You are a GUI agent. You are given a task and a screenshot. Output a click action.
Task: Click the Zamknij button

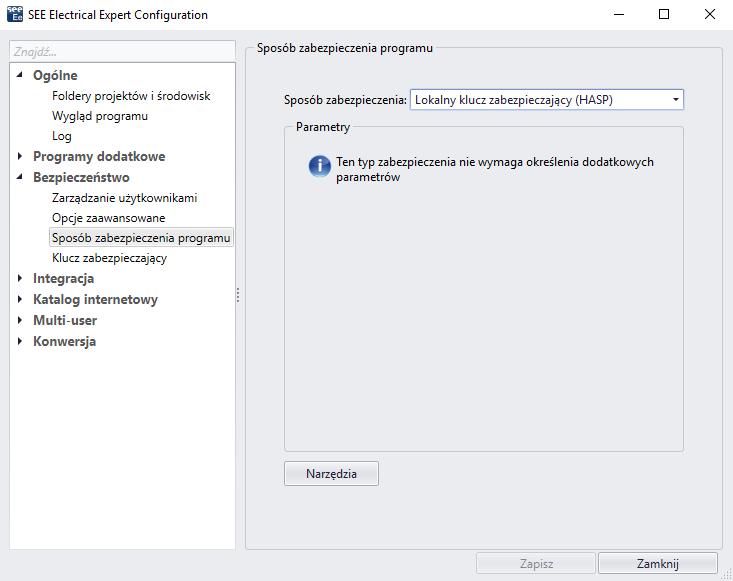tap(658, 563)
